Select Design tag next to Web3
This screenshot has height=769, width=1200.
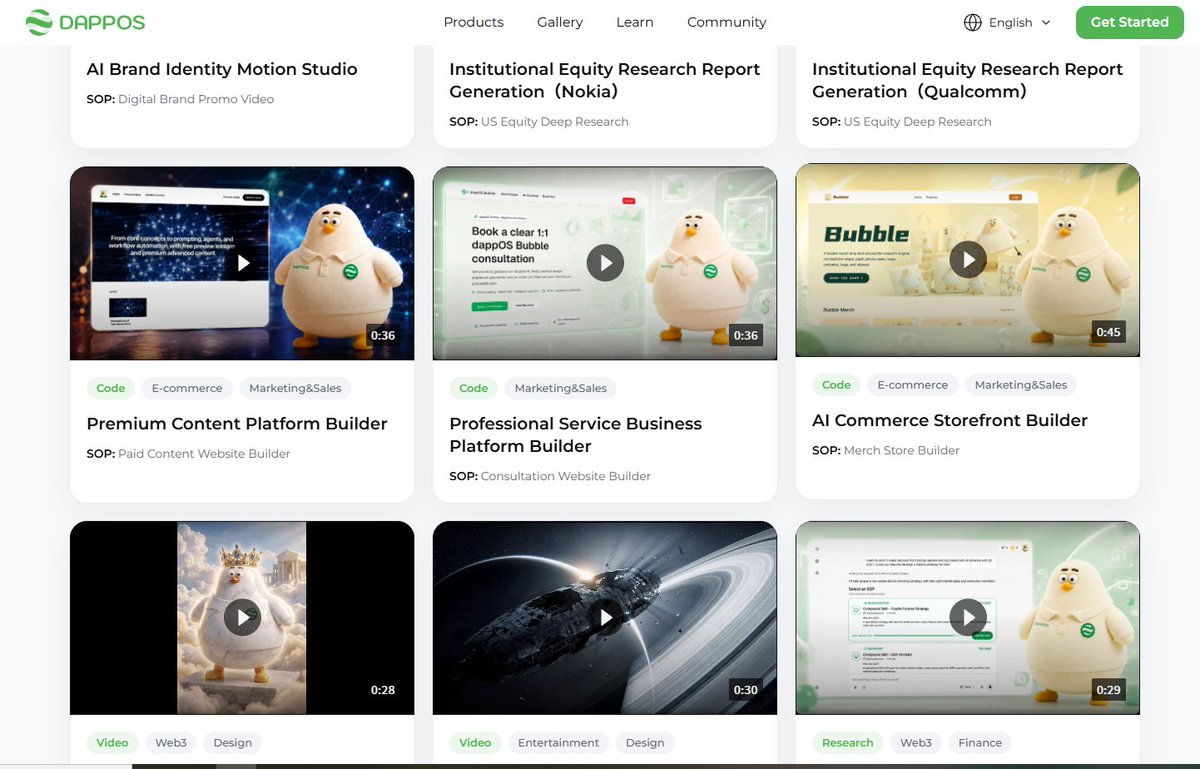[x=233, y=743]
